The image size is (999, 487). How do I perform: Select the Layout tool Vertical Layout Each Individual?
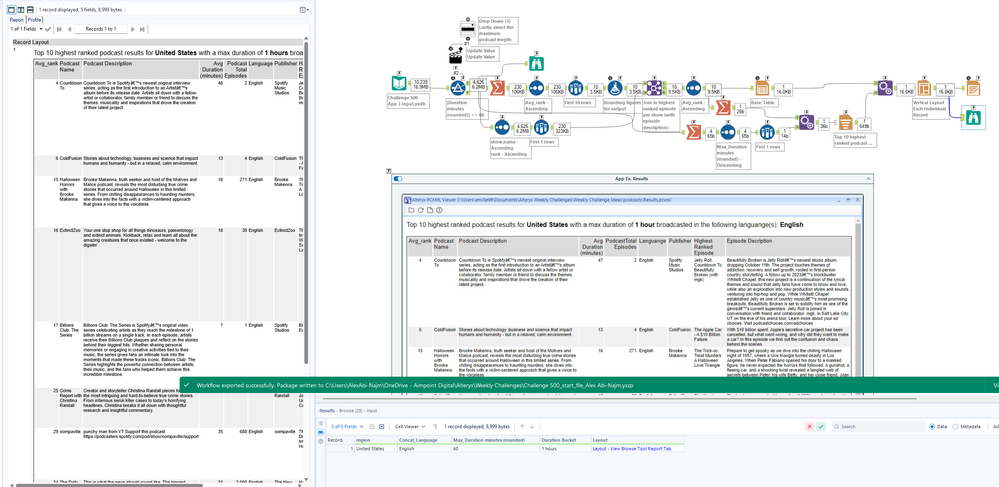(924, 88)
